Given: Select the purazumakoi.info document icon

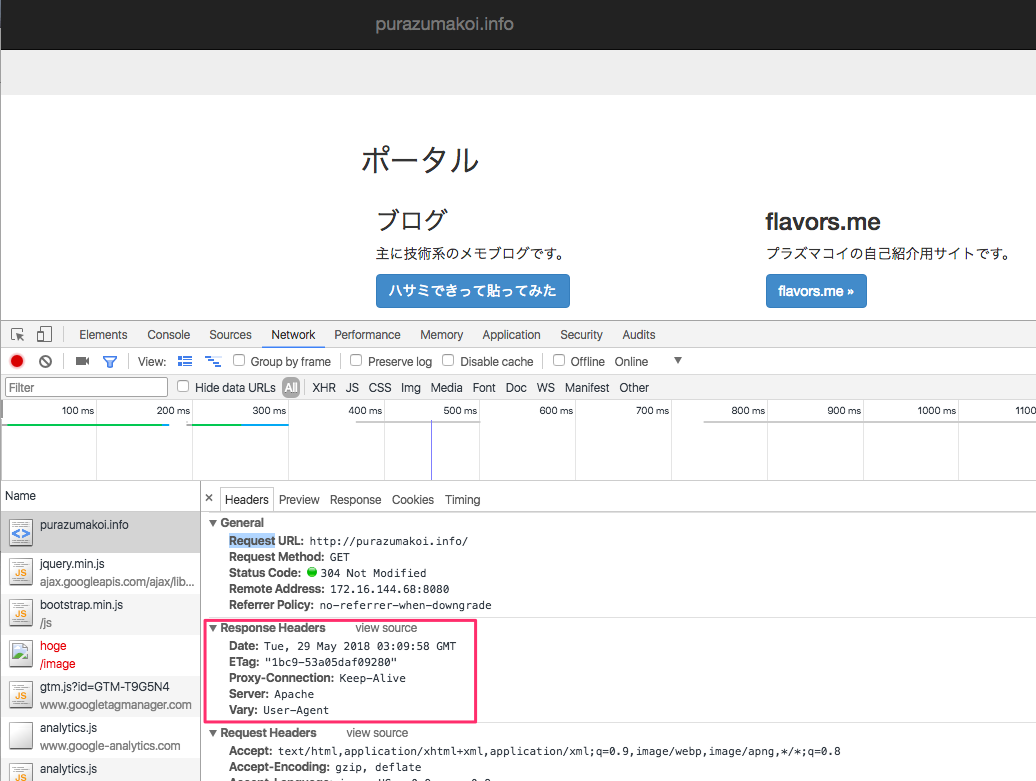Looking at the screenshot, I should [20, 533].
